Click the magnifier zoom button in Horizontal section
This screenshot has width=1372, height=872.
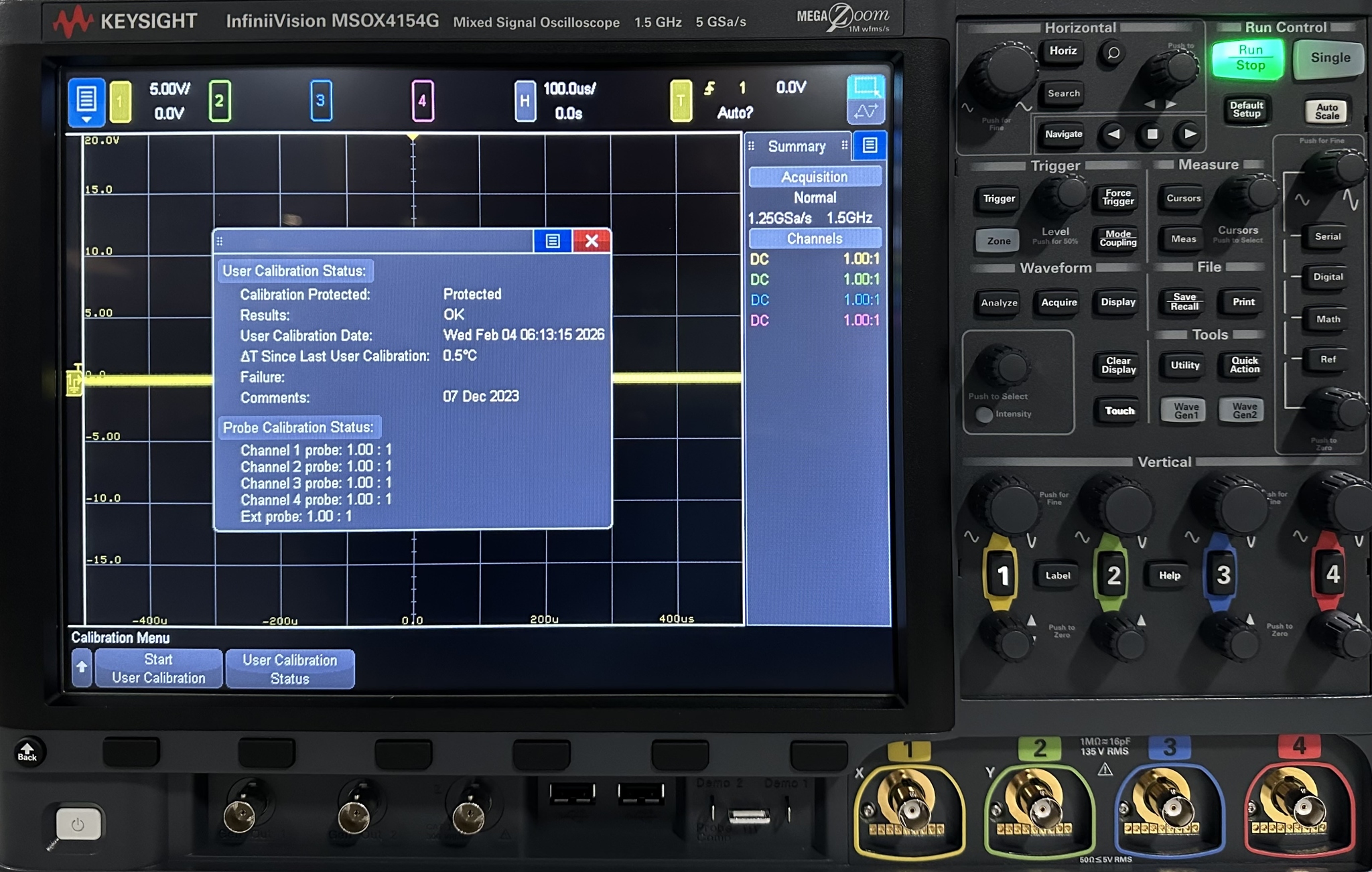pyautogui.click(x=1113, y=53)
